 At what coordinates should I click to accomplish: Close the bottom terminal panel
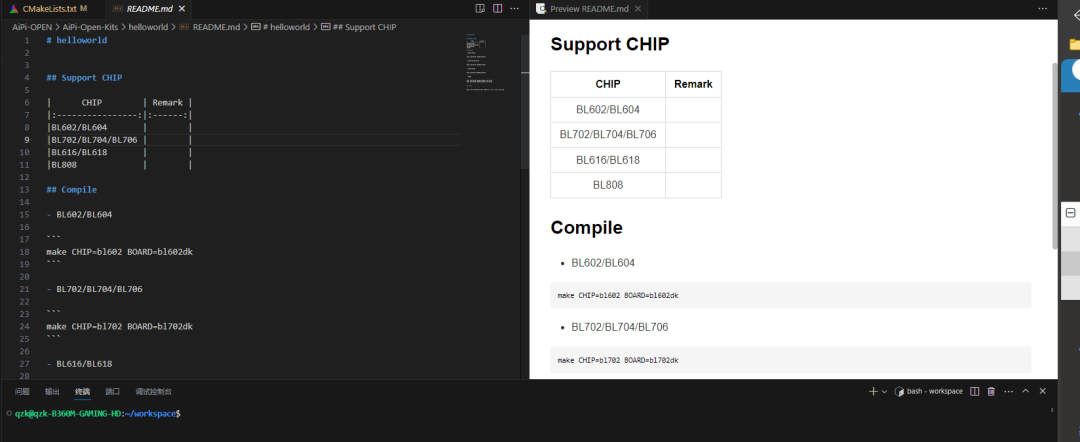(1042, 391)
